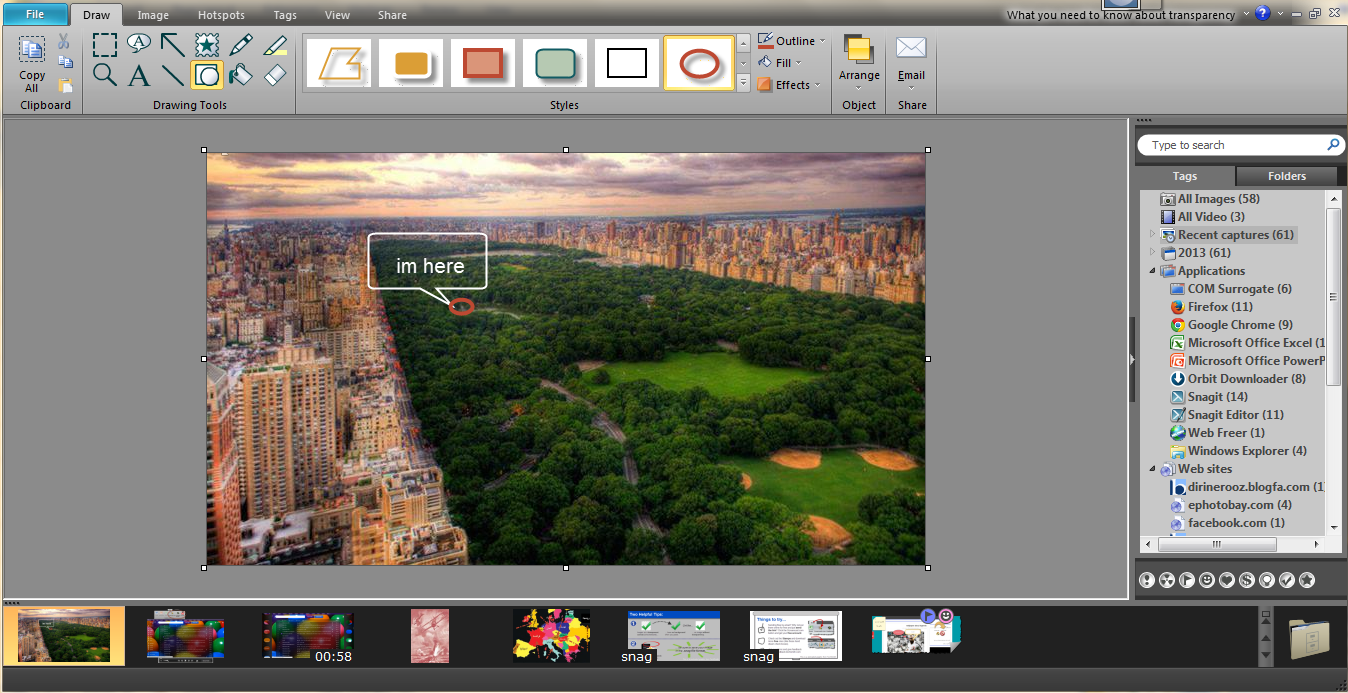Choose the Text tool
The width and height of the screenshot is (1348, 693).
[139, 75]
